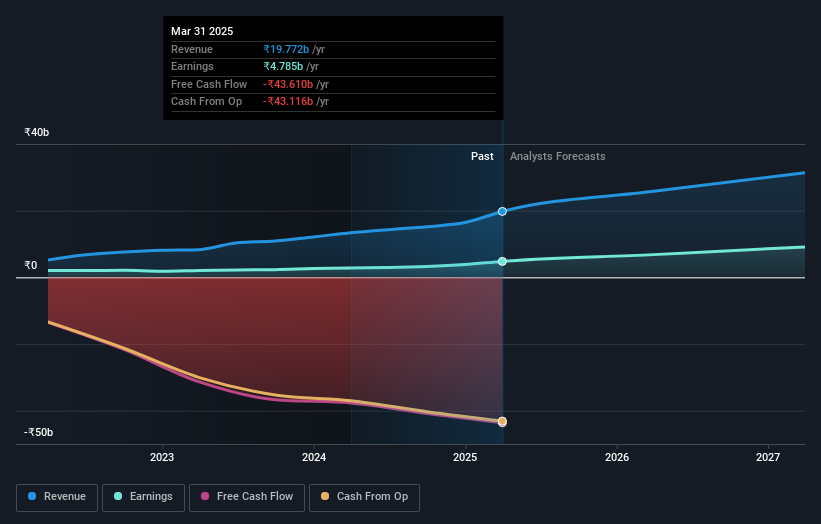821x524 pixels.
Task: Click the Analysts Forecasts label
Action: pyautogui.click(x=558, y=157)
